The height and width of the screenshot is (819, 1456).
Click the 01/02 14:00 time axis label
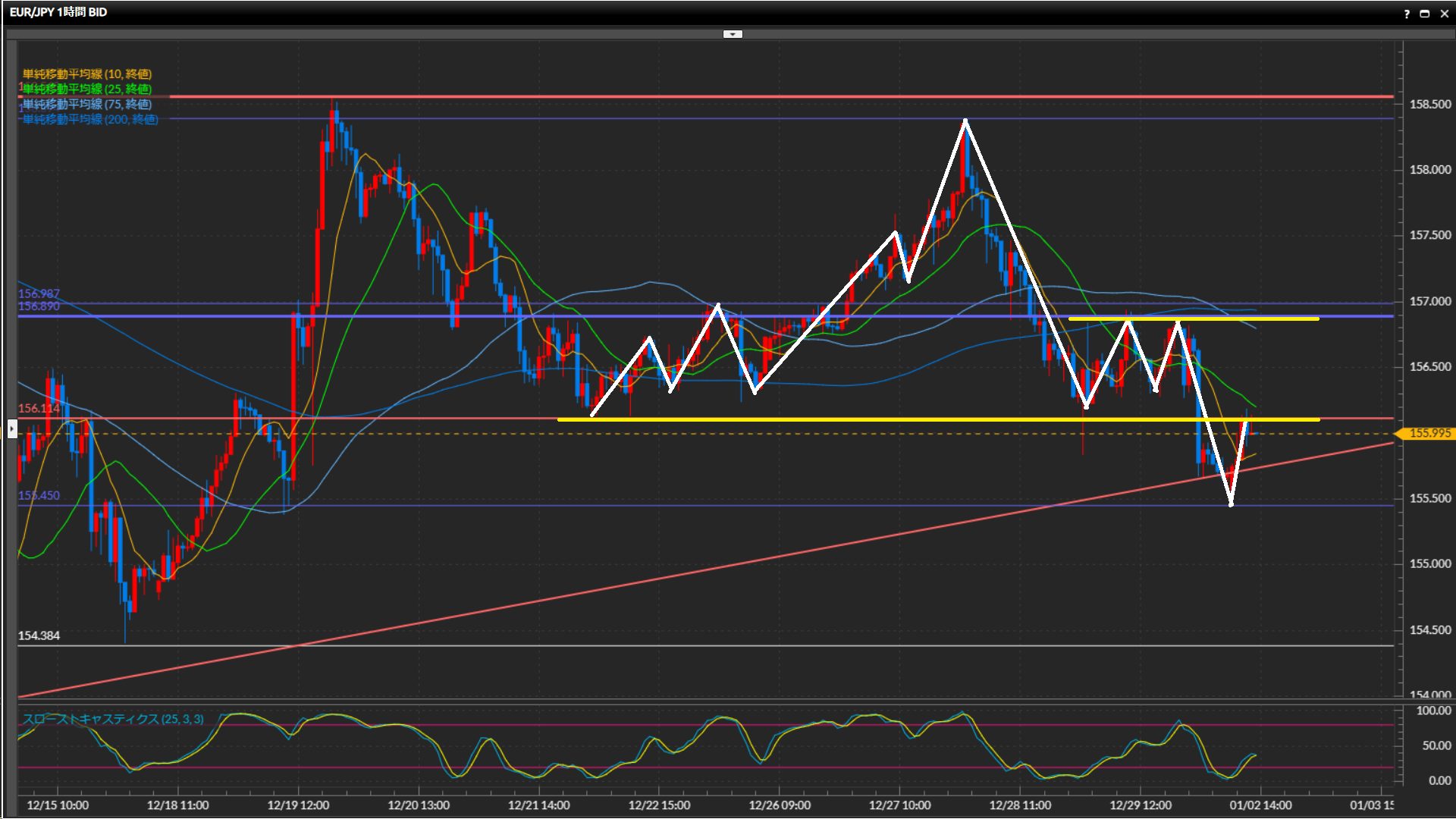tap(1260, 805)
